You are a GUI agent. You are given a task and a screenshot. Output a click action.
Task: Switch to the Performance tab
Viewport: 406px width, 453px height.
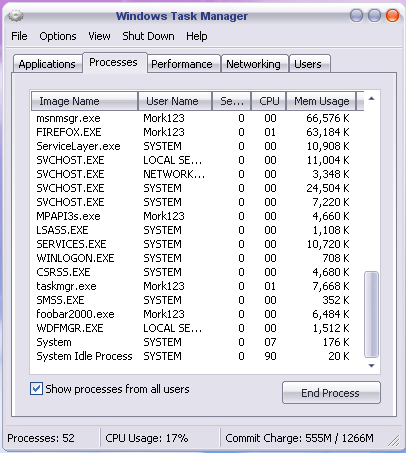pyautogui.click(x=182, y=64)
